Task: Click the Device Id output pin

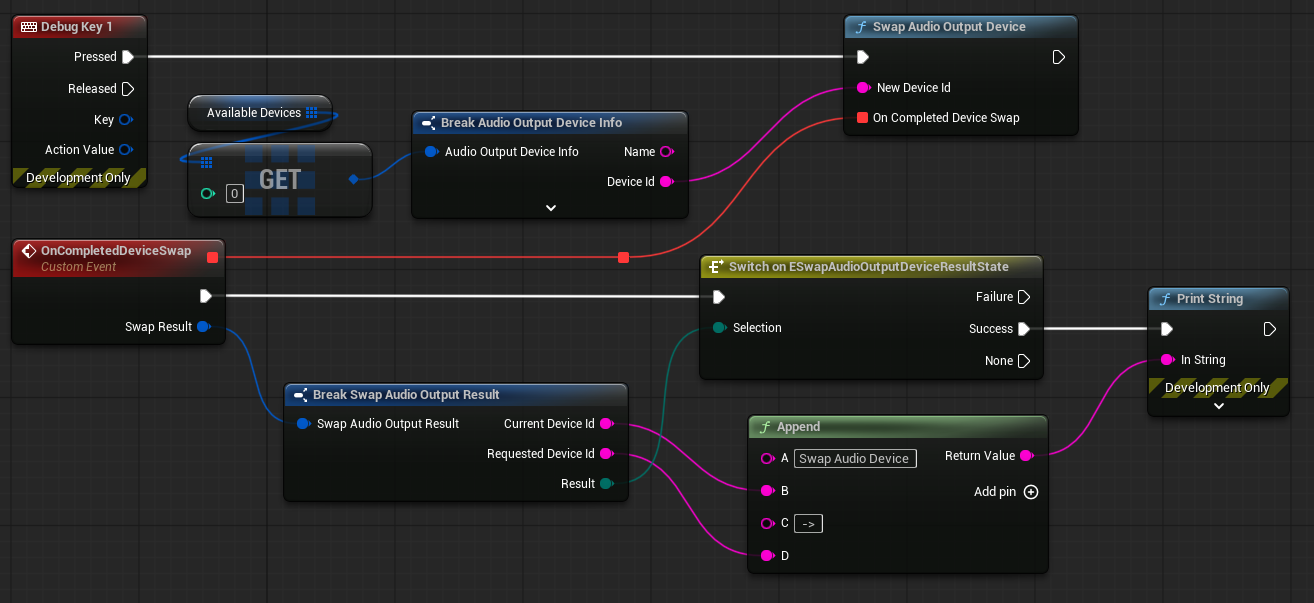Action: point(667,182)
